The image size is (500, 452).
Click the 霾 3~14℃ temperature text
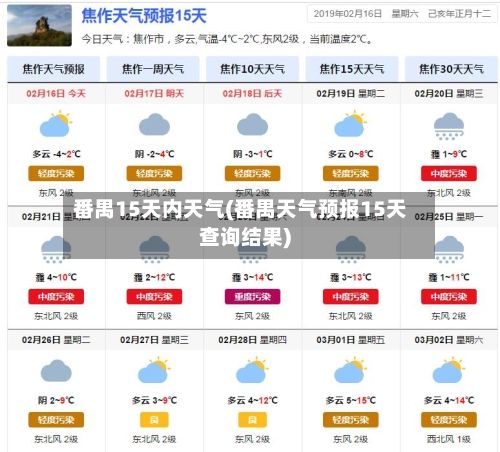(252, 277)
